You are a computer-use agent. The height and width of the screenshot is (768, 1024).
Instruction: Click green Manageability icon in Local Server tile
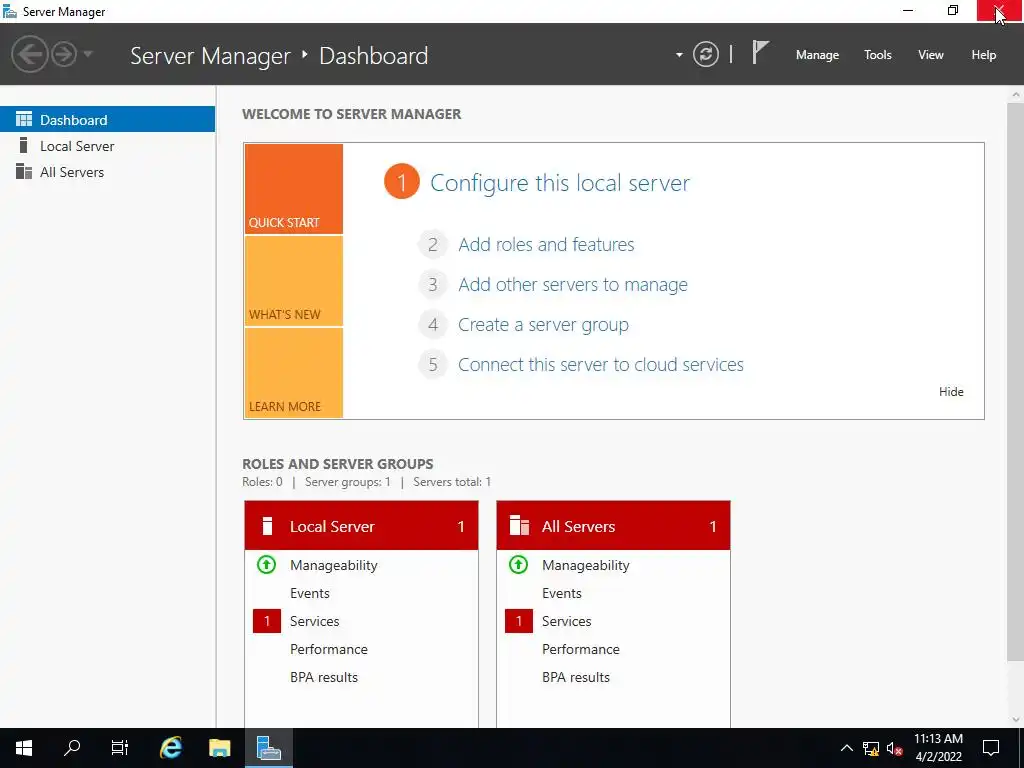click(x=266, y=564)
